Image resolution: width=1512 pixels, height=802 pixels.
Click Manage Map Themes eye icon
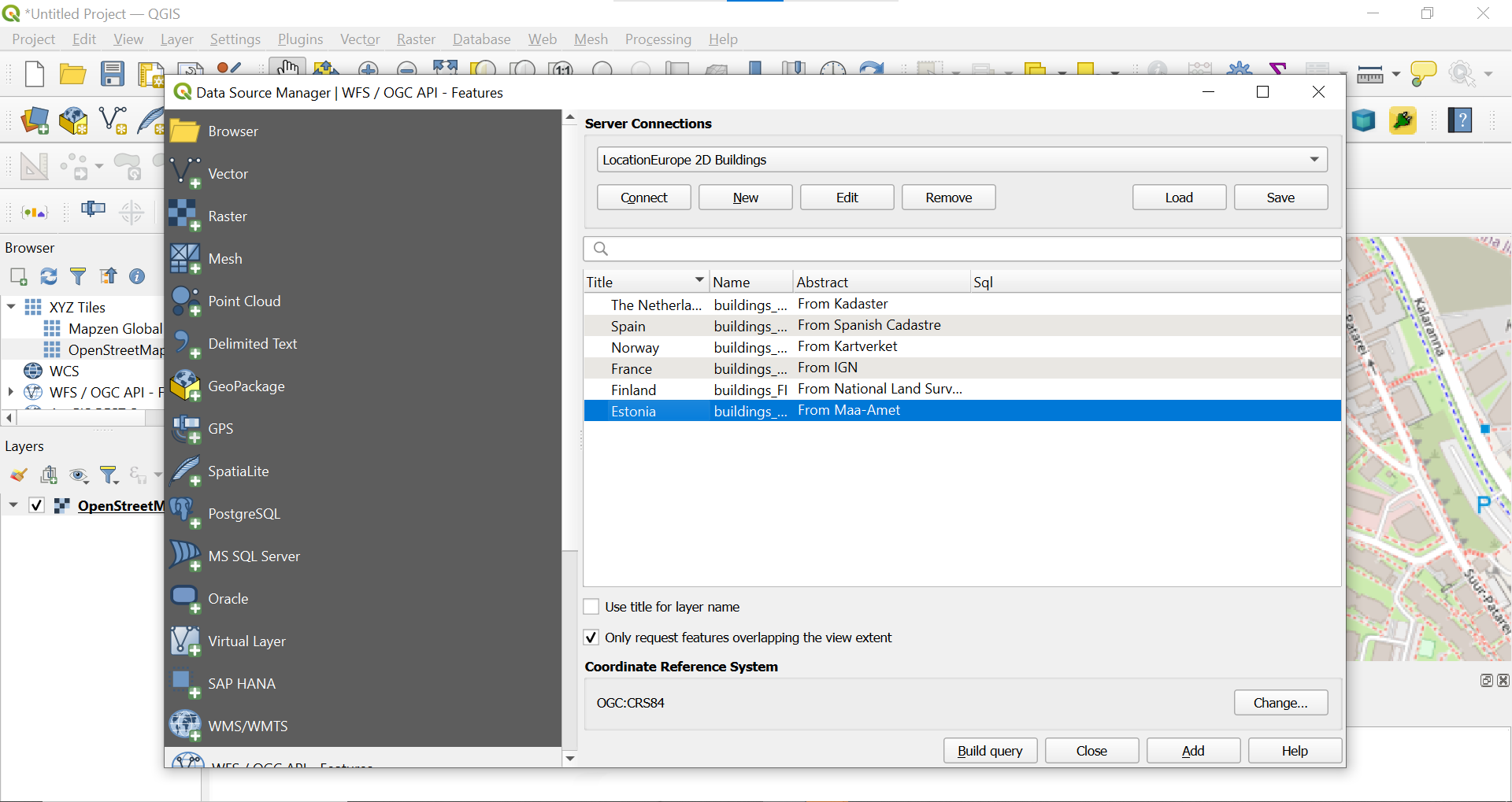point(79,475)
